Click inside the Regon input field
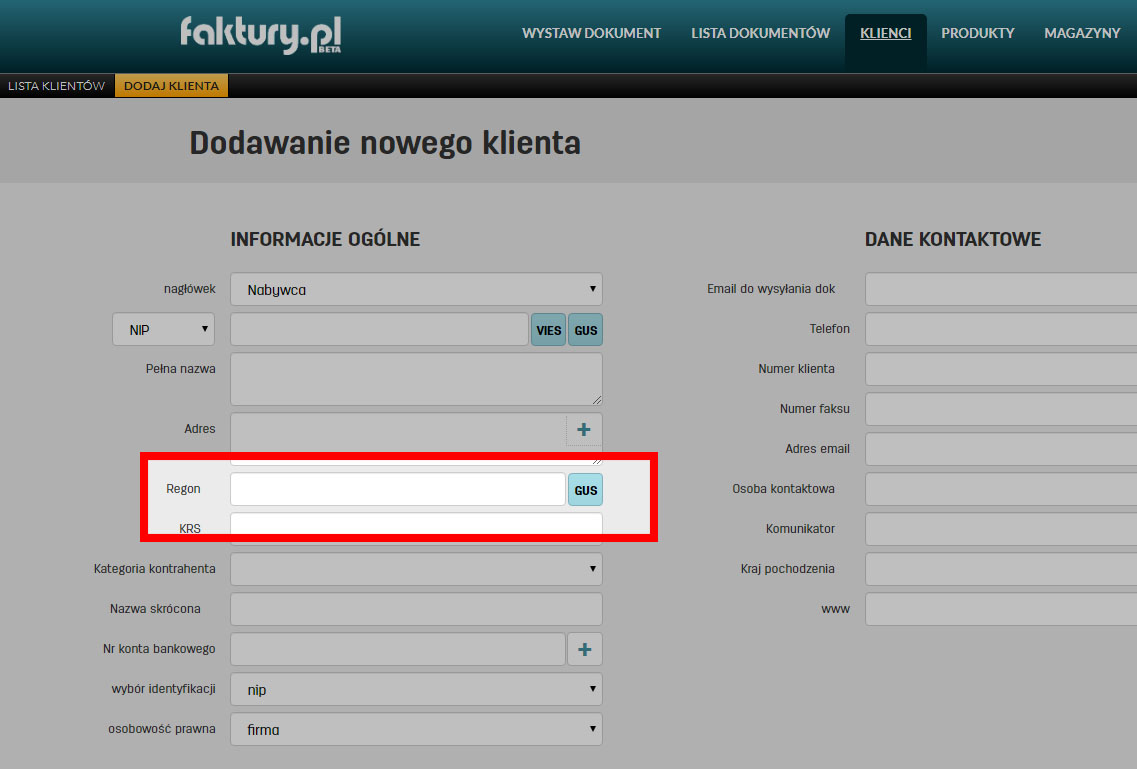 pos(397,489)
